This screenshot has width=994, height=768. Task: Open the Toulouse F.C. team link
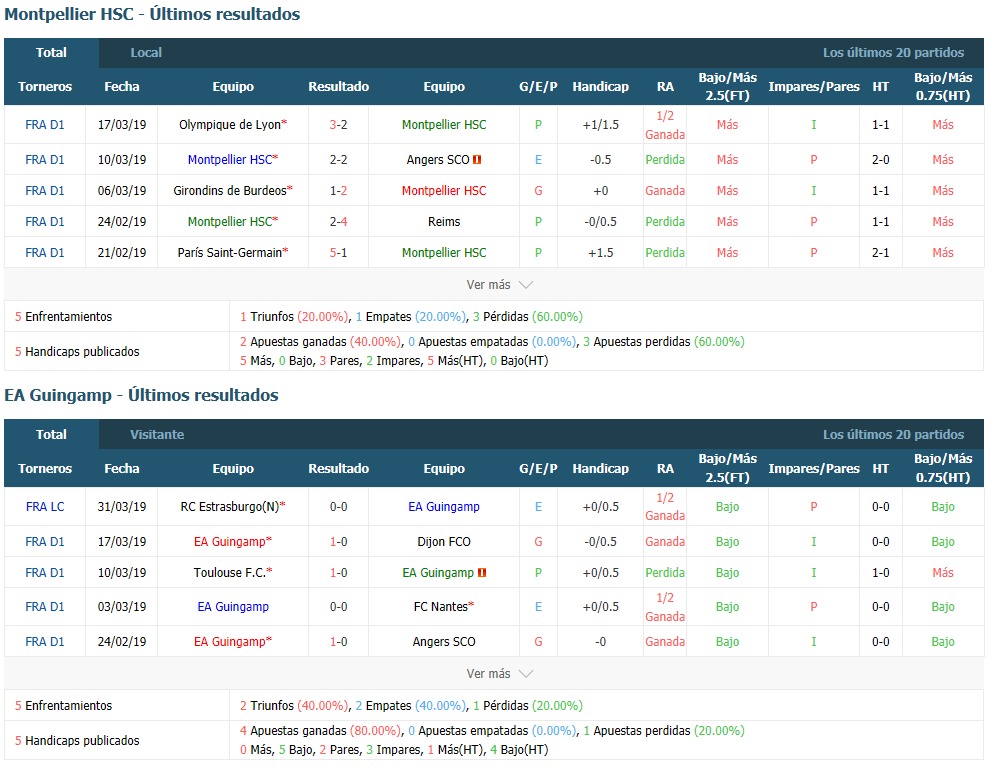[x=229, y=573]
